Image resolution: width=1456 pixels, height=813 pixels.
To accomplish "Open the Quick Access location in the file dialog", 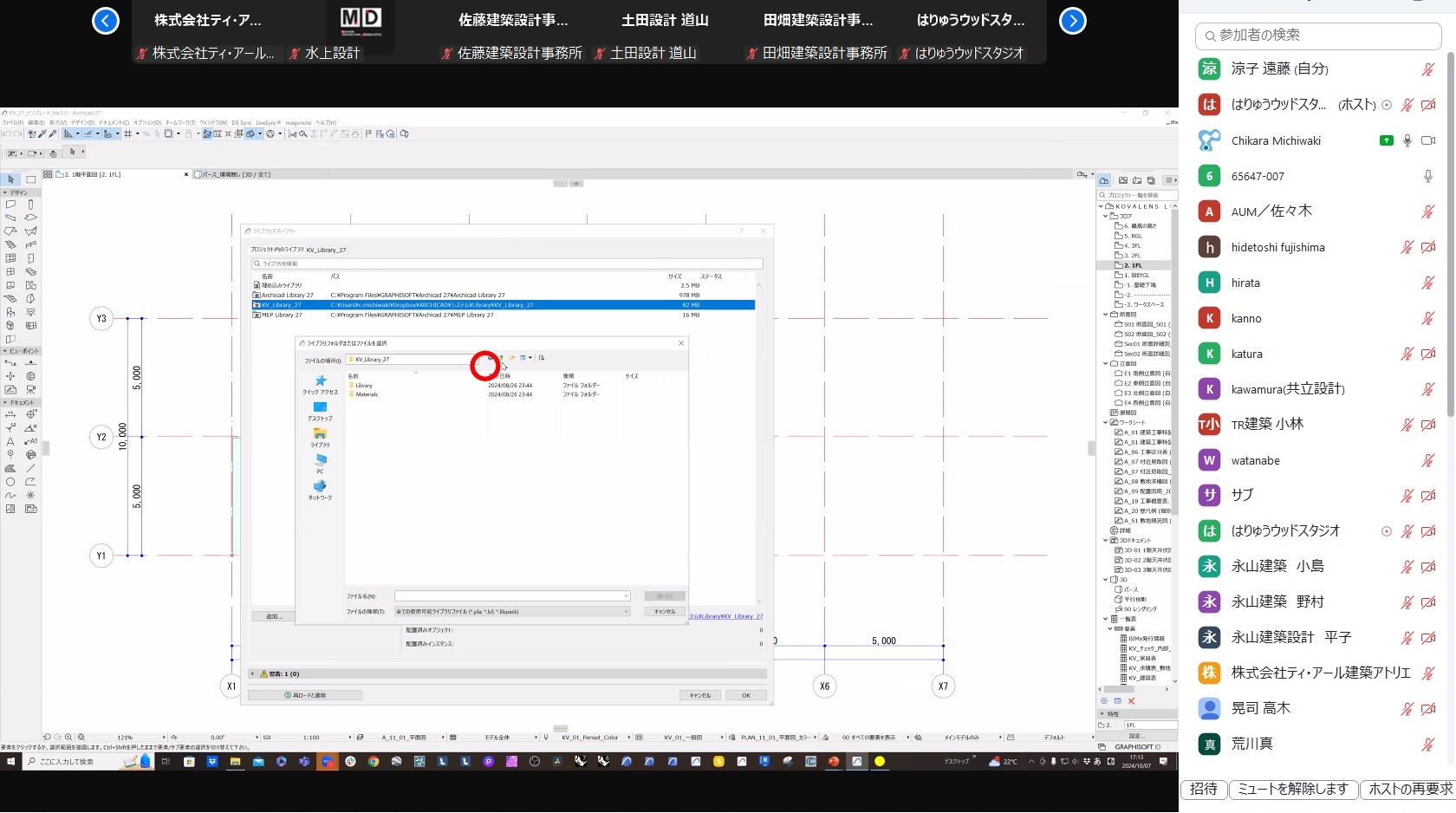I will (x=321, y=385).
